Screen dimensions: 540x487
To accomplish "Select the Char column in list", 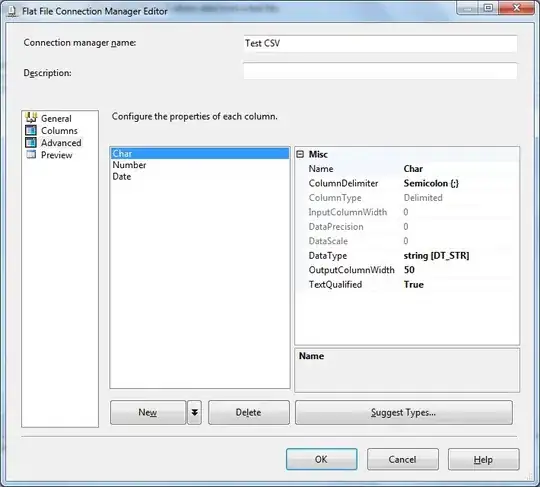I will tap(200, 153).
